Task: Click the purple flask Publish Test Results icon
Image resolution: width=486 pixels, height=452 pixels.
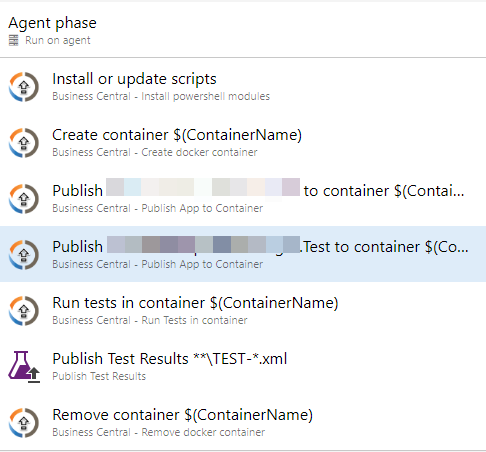Action: point(24,367)
